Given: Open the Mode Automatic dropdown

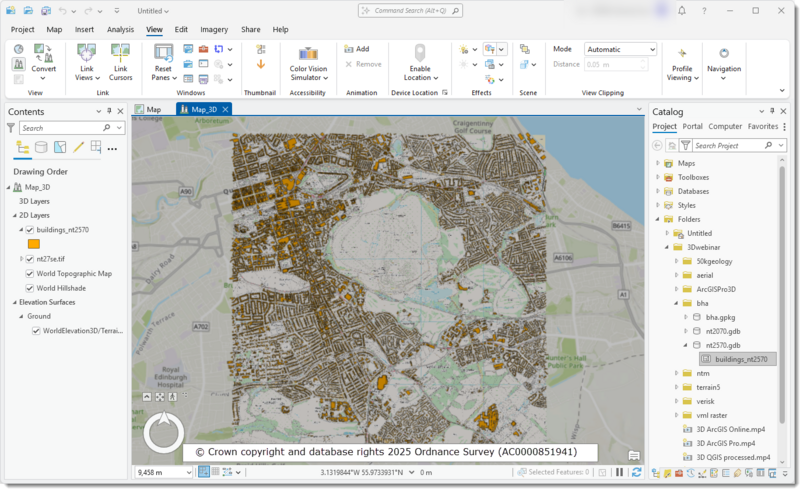Looking at the screenshot, I should (620, 49).
